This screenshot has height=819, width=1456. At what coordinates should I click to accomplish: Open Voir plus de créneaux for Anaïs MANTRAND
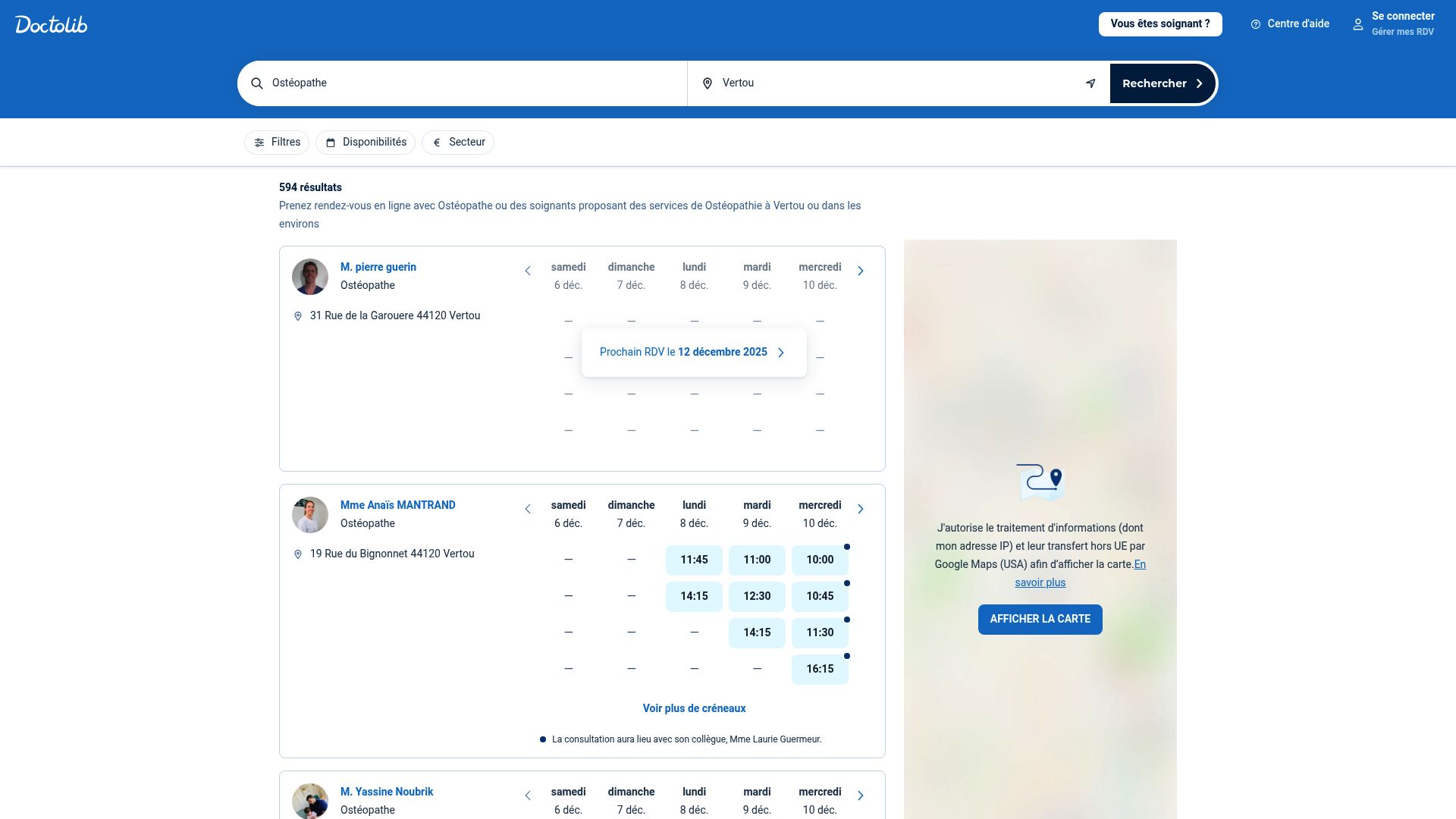coord(693,708)
